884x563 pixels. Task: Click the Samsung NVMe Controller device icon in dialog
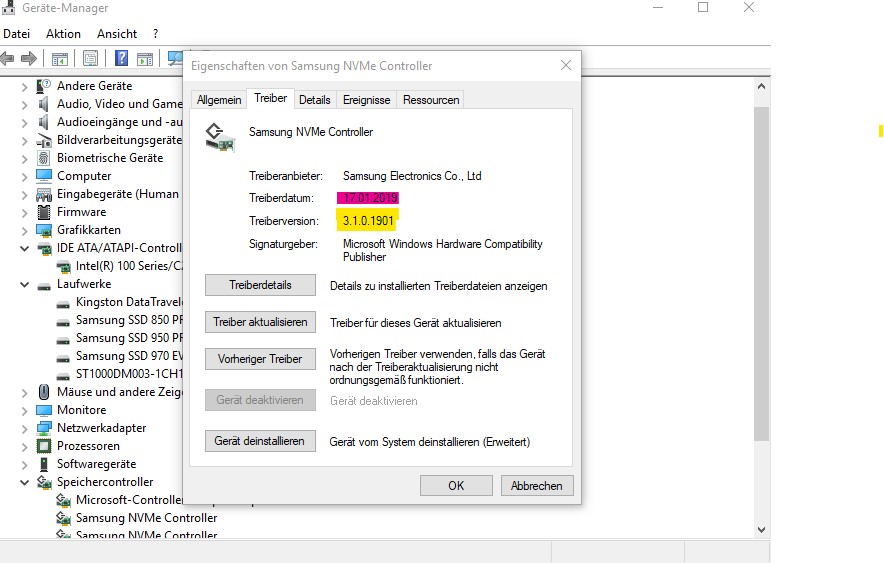tap(219, 138)
